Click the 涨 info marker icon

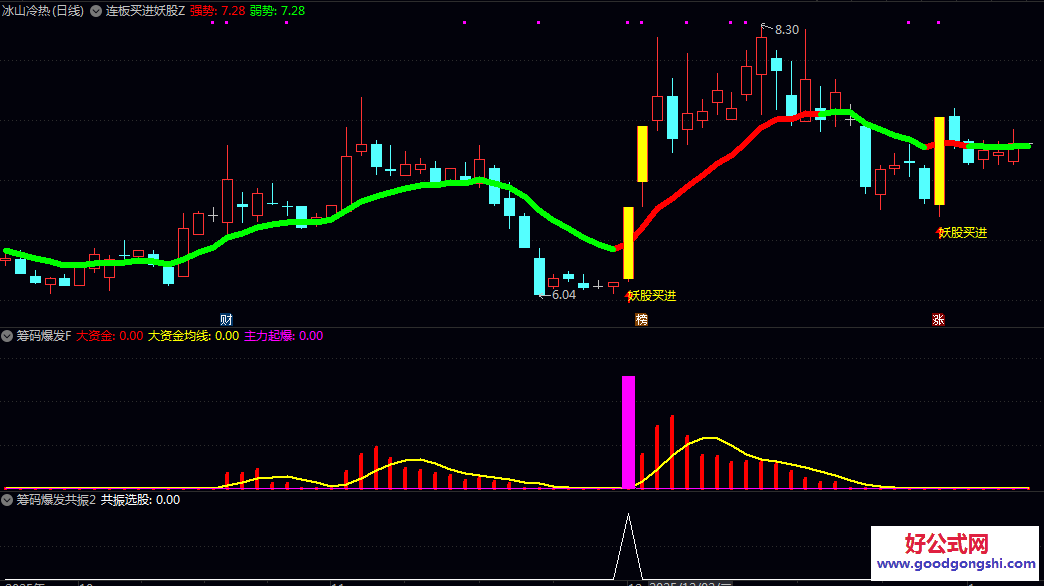click(938, 320)
